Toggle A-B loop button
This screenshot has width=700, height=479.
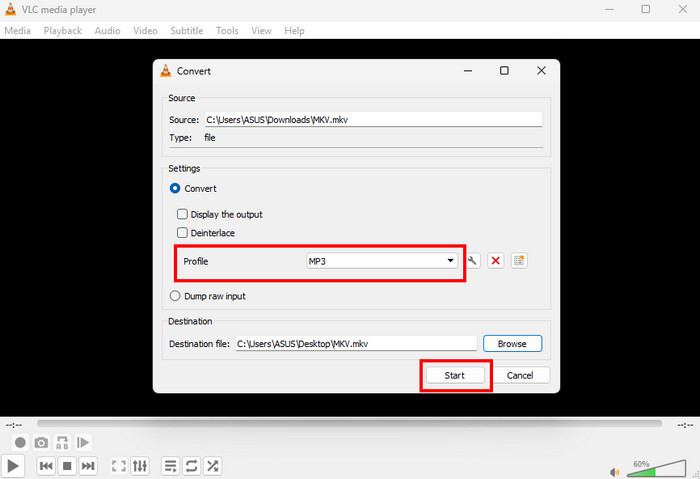coord(62,442)
